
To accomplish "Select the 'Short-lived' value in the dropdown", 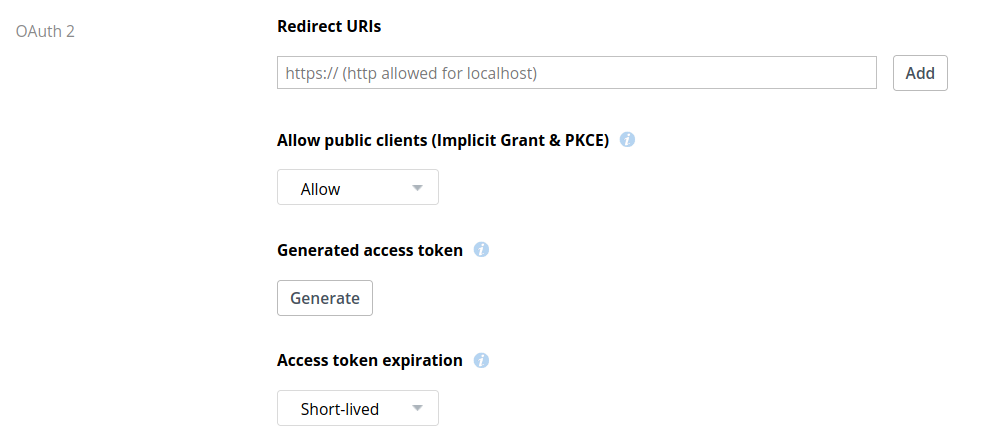I will tap(340, 409).
